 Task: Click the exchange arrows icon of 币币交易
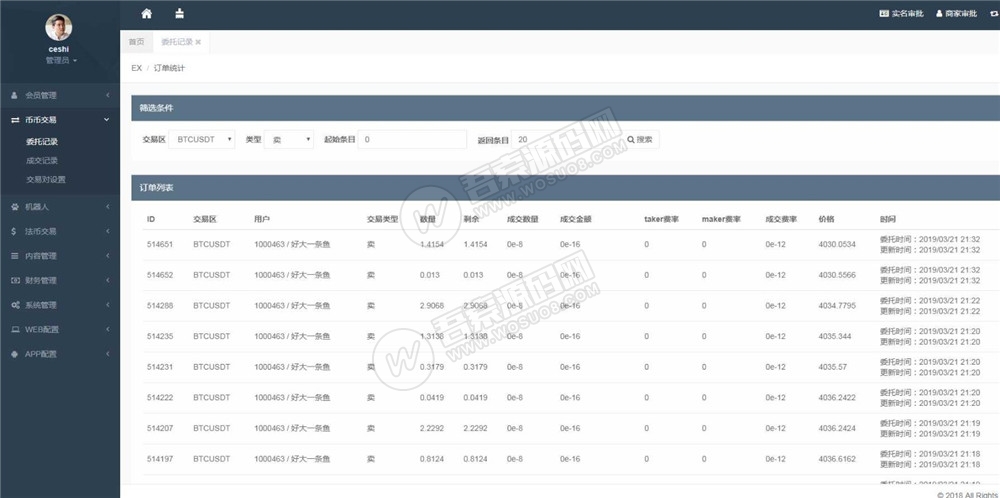15,120
